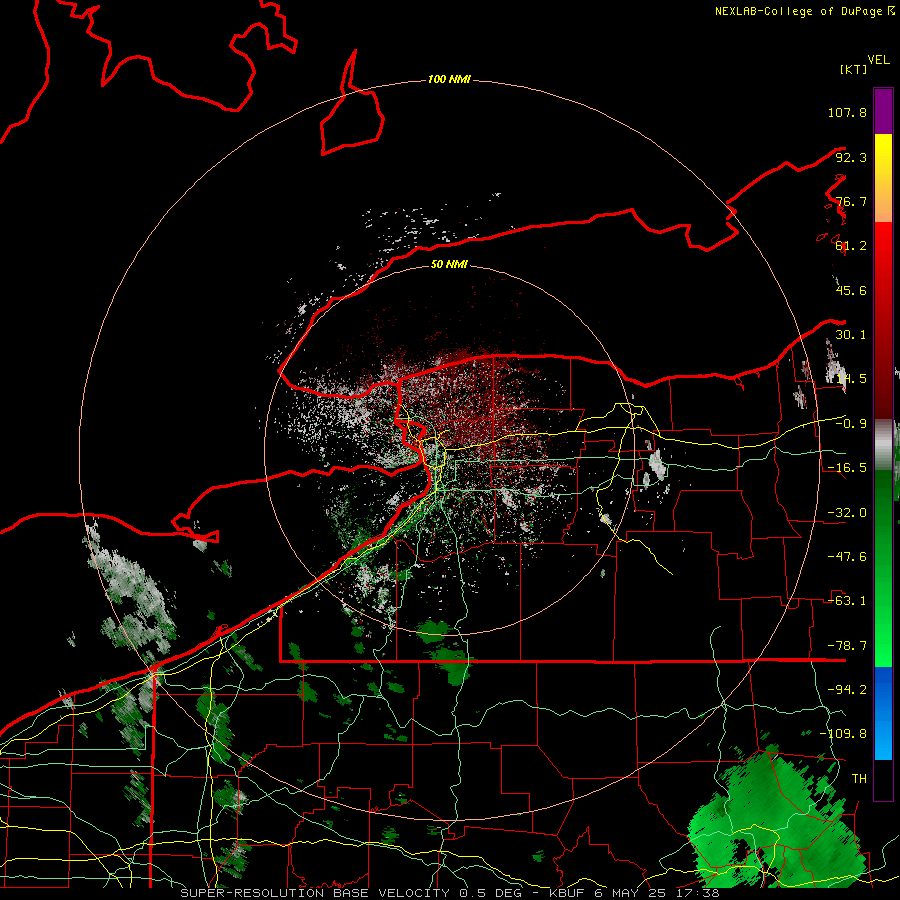Select the -32.0 legend value
The image size is (900, 900).
[x=847, y=513]
